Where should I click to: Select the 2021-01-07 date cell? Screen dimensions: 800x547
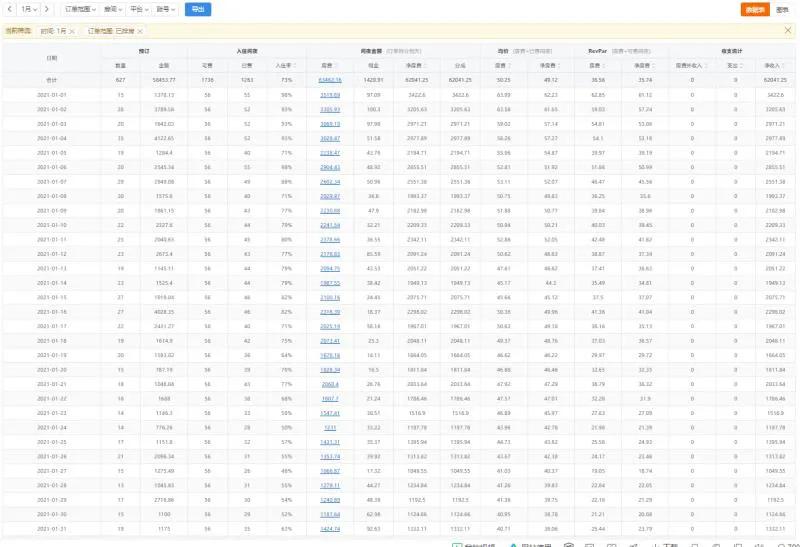[52, 182]
